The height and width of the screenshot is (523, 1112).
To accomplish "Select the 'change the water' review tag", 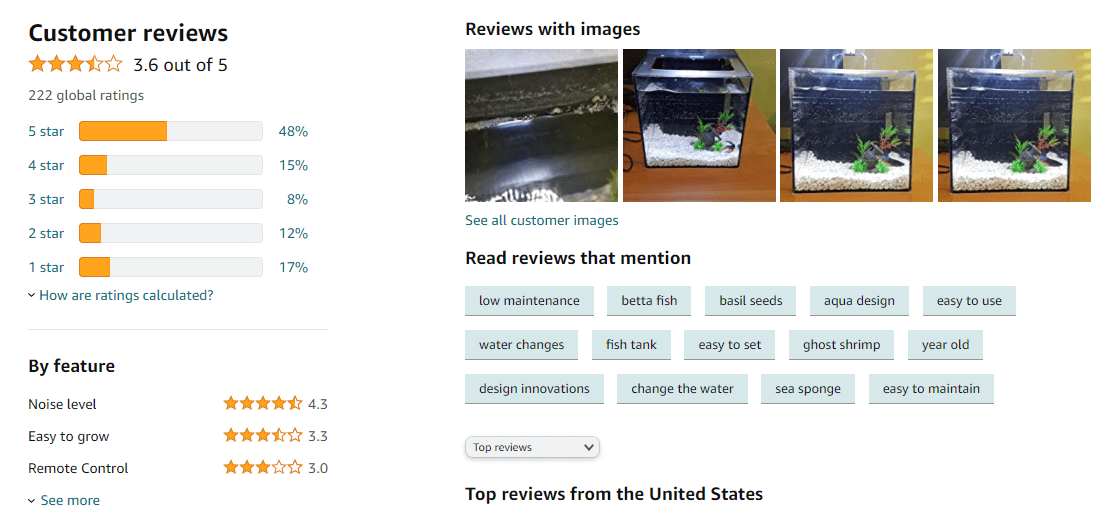I will pyautogui.click(x=682, y=389).
